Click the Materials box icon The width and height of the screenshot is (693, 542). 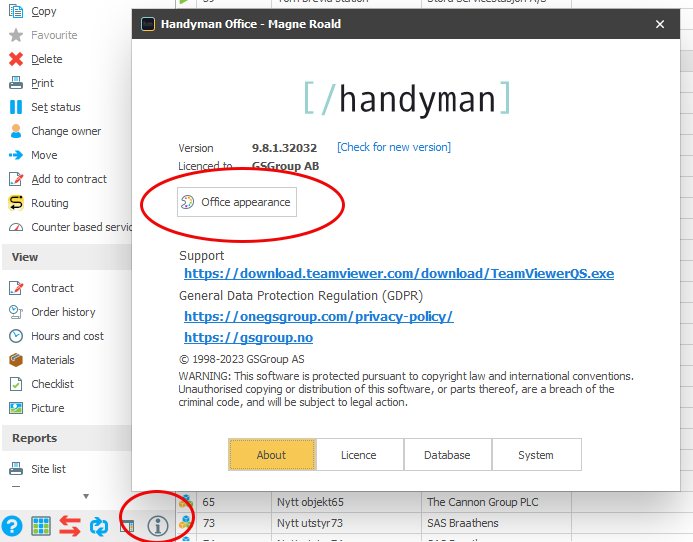pos(16,360)
